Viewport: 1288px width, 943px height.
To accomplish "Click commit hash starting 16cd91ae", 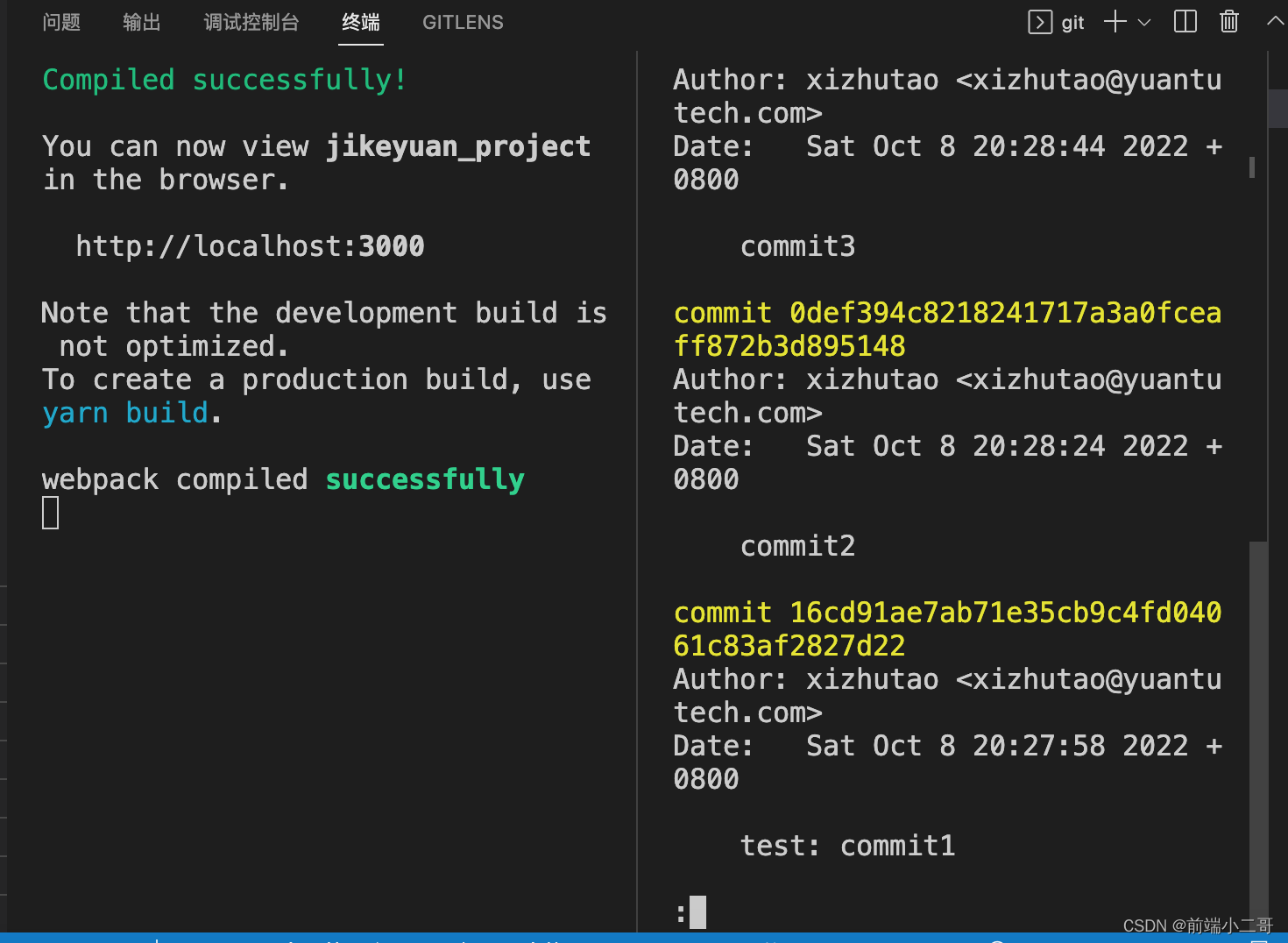I will pos(947,629).
